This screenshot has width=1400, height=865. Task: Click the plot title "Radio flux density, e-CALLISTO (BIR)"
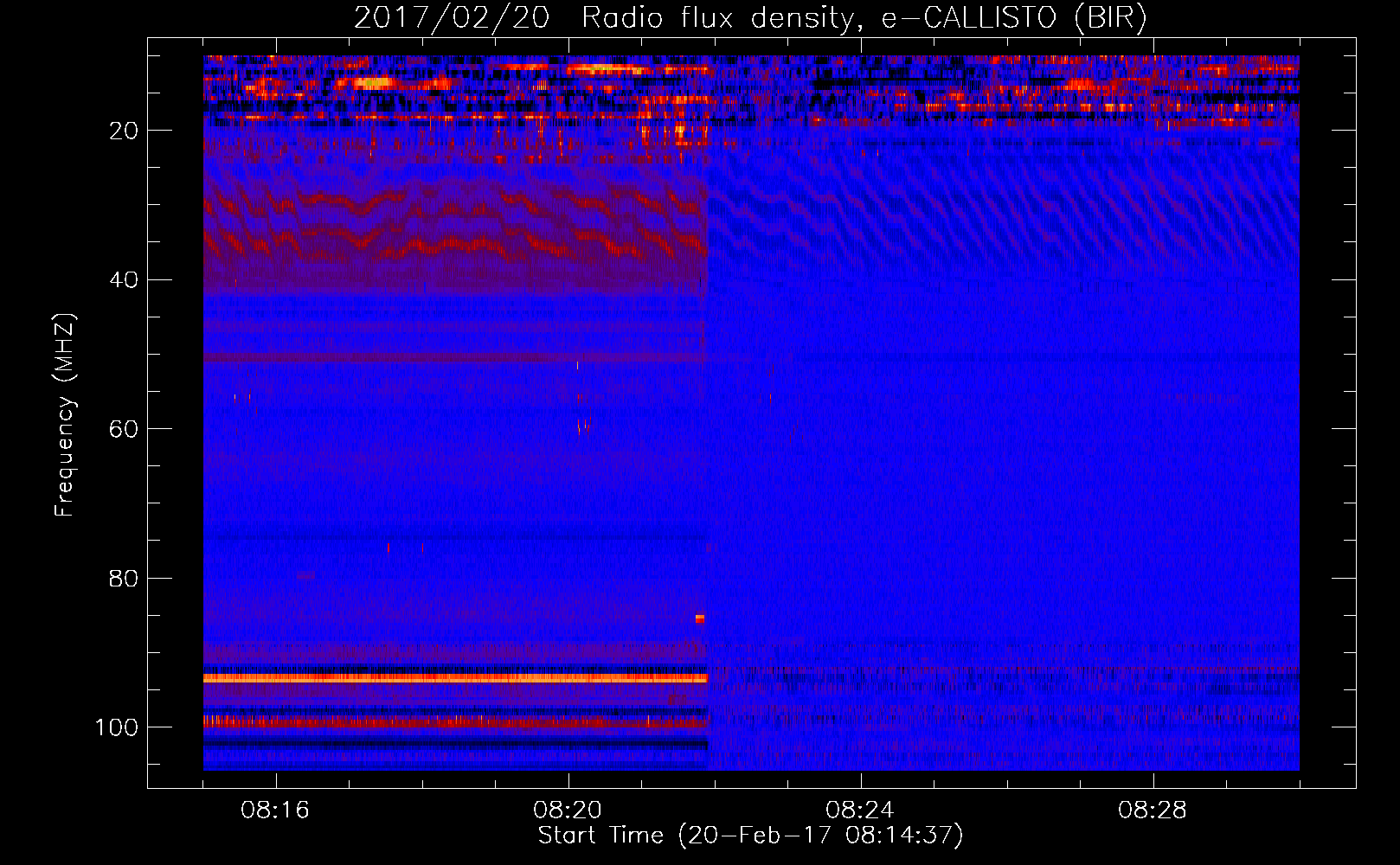(x=864, y=18)
